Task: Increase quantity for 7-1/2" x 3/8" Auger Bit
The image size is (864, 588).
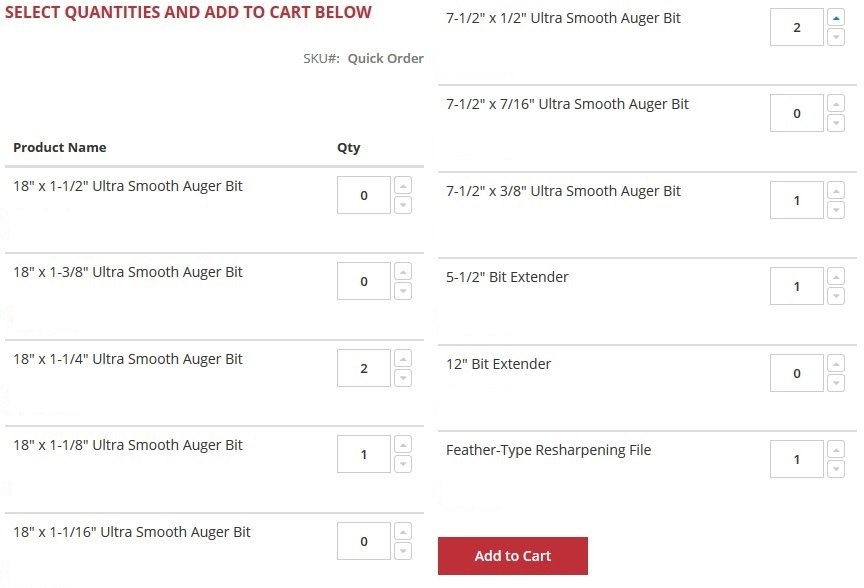Action: pyautogui.click(x=836, y=190)
